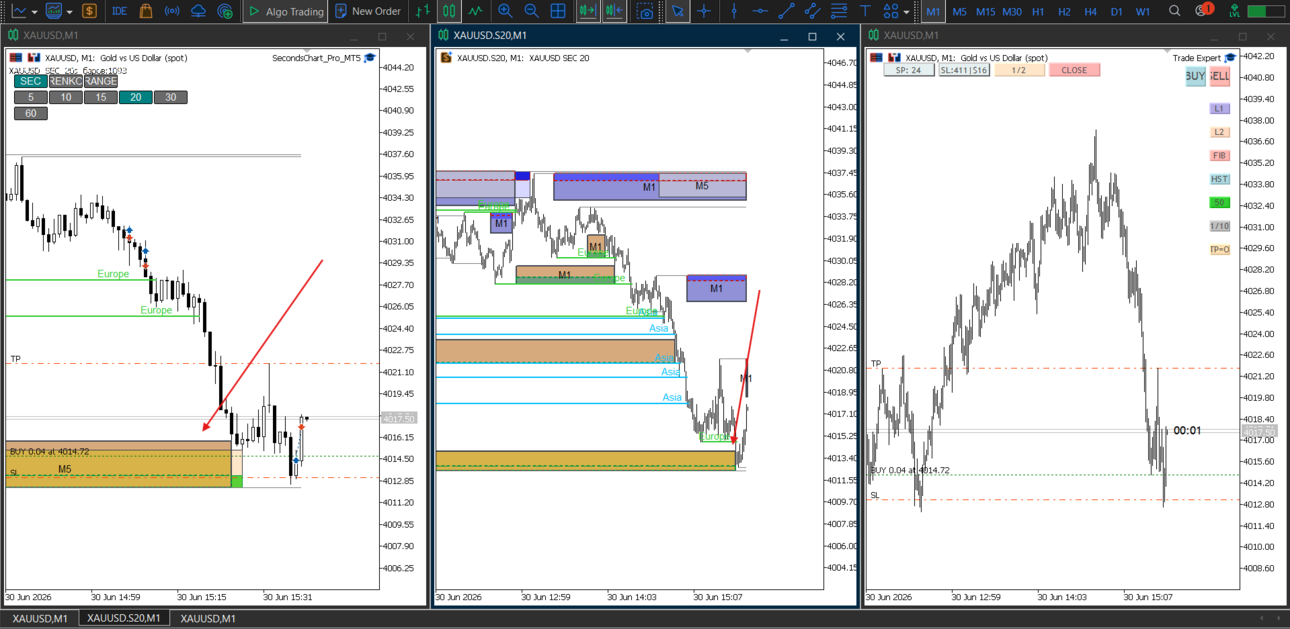
Task: Select the text label tool
Action: 865,11
